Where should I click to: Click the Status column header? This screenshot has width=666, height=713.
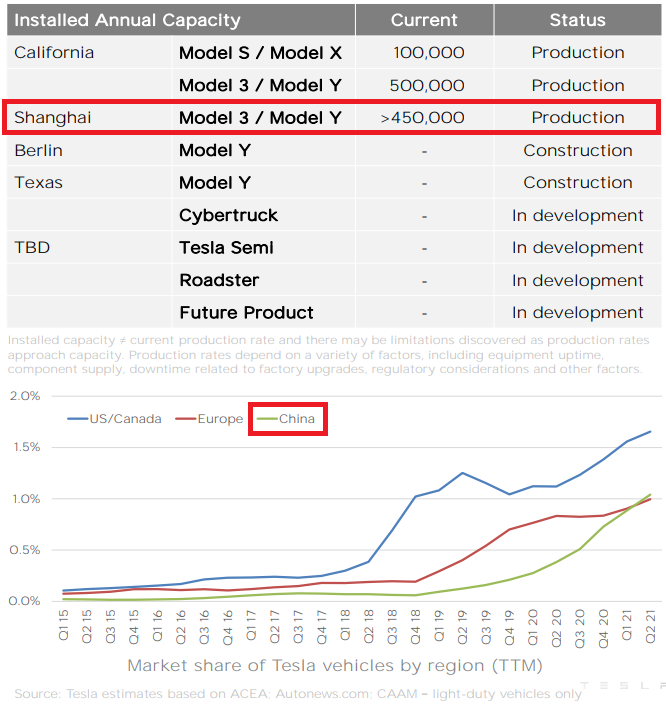pyautogui.click(x=577, y=20)
